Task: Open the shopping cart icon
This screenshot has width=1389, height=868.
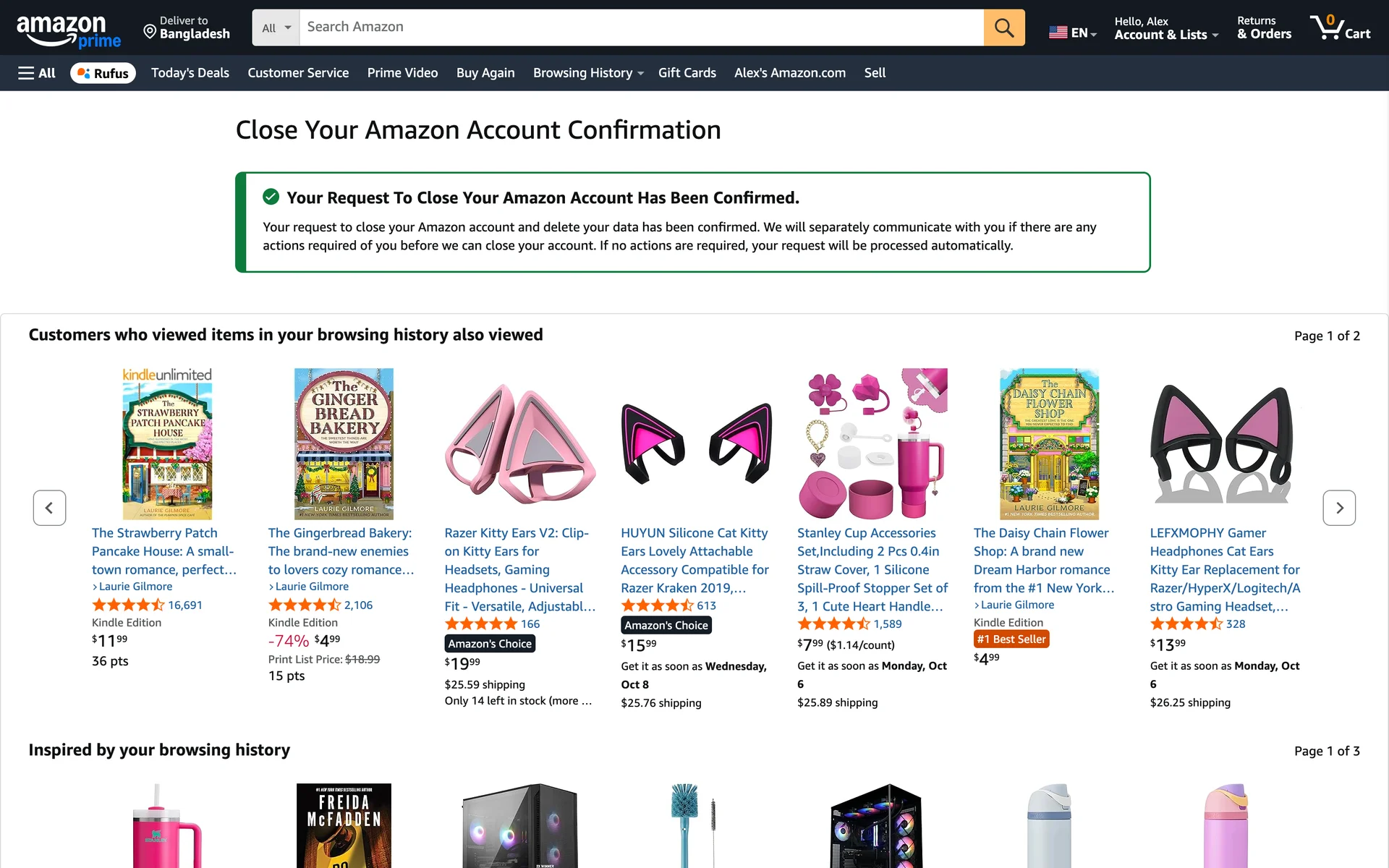Action: click(x=1339, y=27)
